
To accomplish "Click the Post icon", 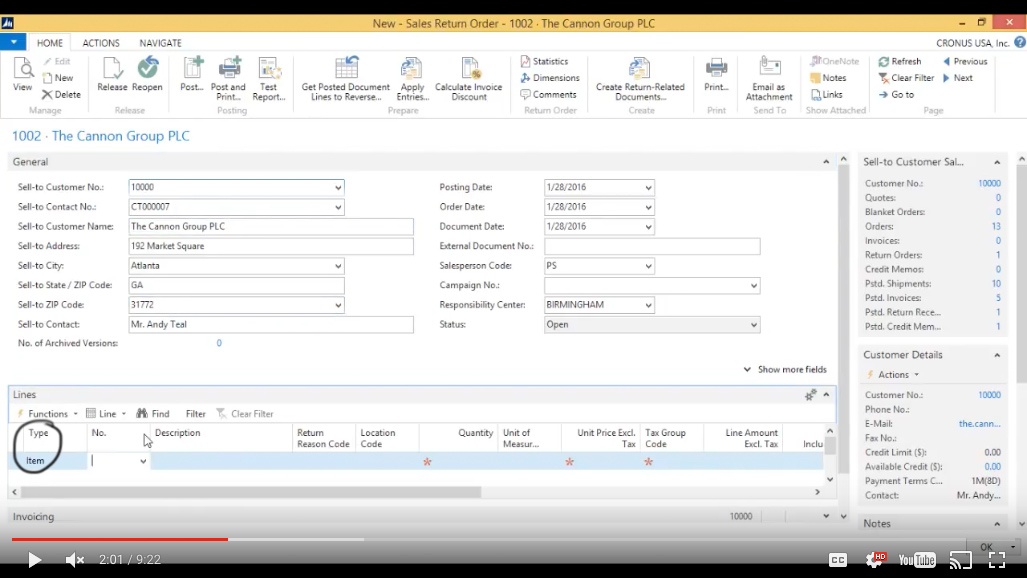I will 192,74.
